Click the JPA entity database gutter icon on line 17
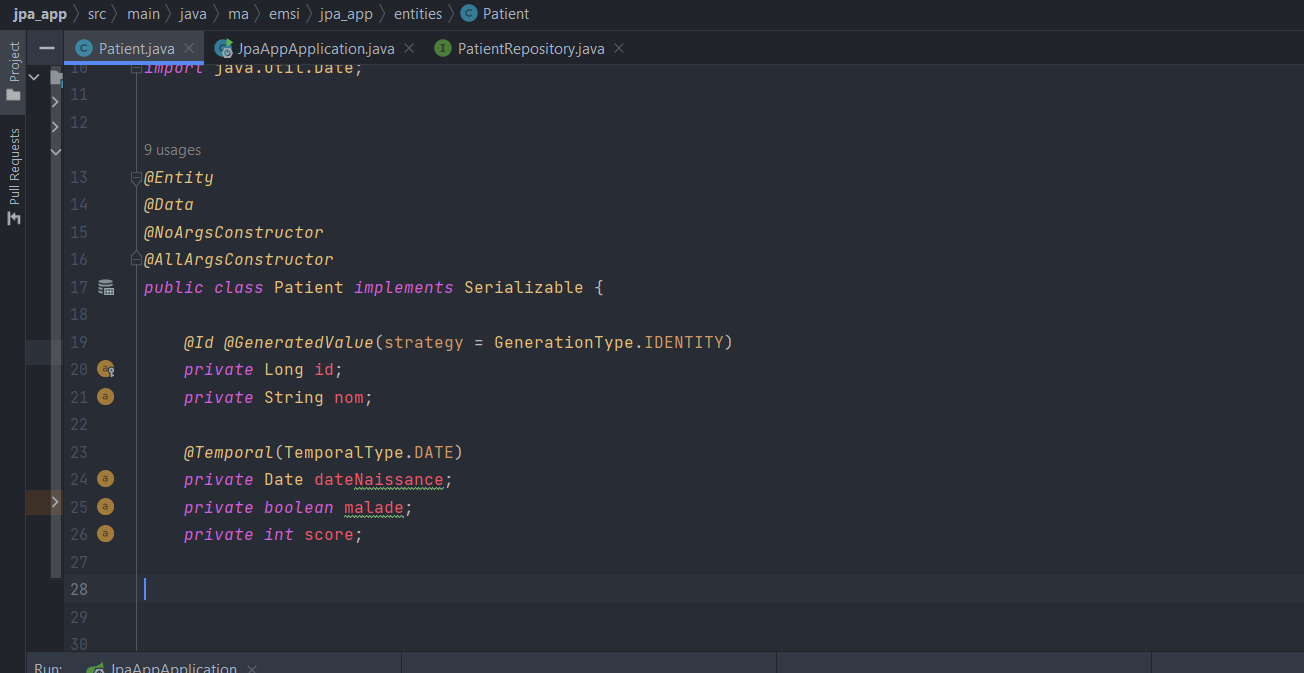The height and width of the screenshot is (673, 1304). coord(106,287)
